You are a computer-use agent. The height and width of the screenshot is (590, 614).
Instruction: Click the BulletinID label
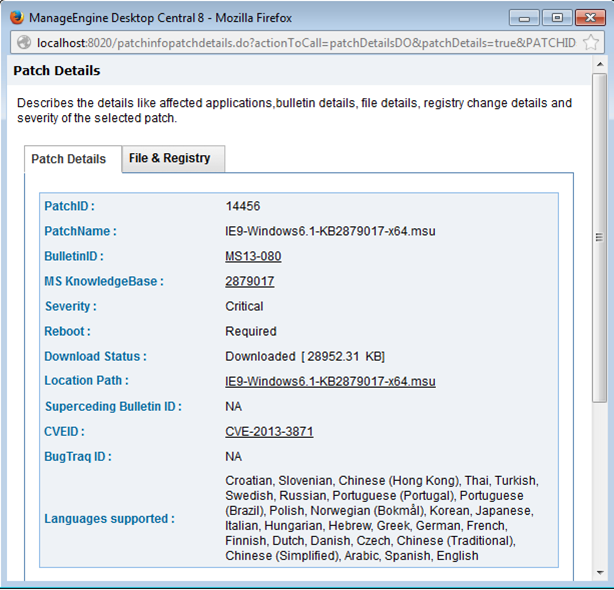tap(74, 256)
